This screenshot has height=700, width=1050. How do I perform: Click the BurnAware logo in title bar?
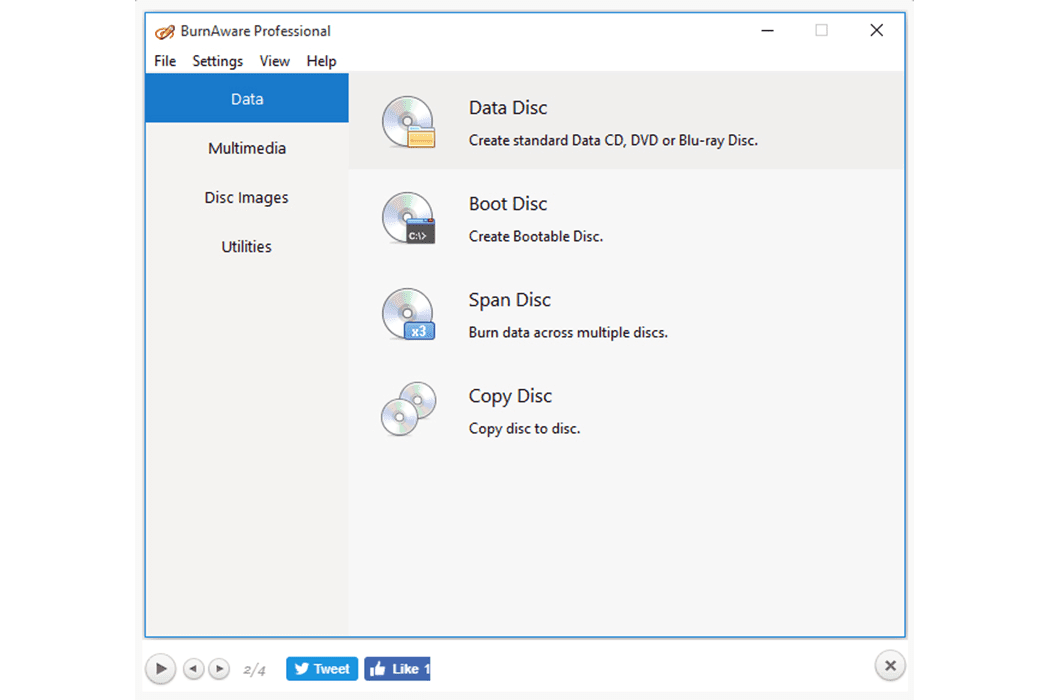coord(165,31)
